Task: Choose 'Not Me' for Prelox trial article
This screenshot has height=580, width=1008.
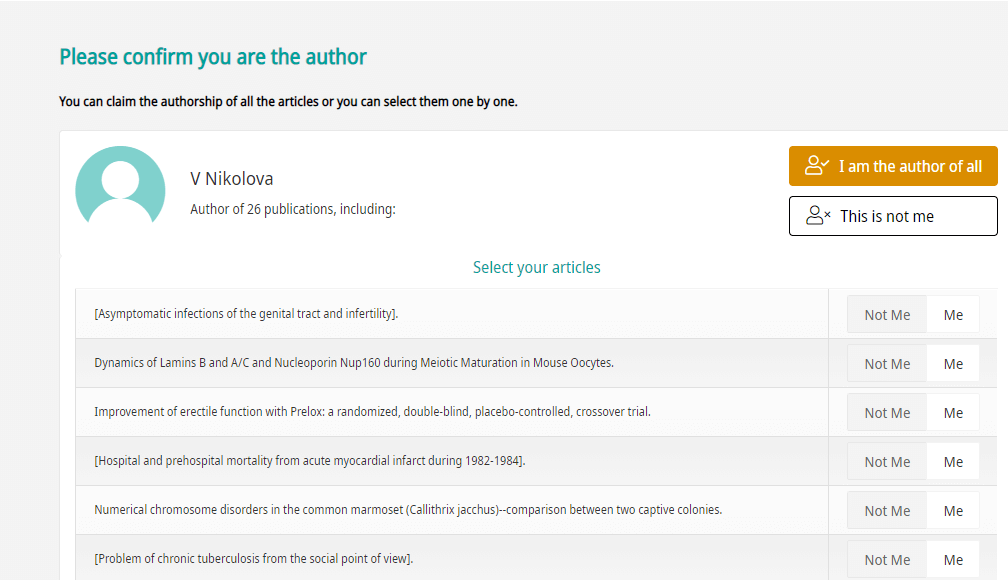Action: point(887,412)
